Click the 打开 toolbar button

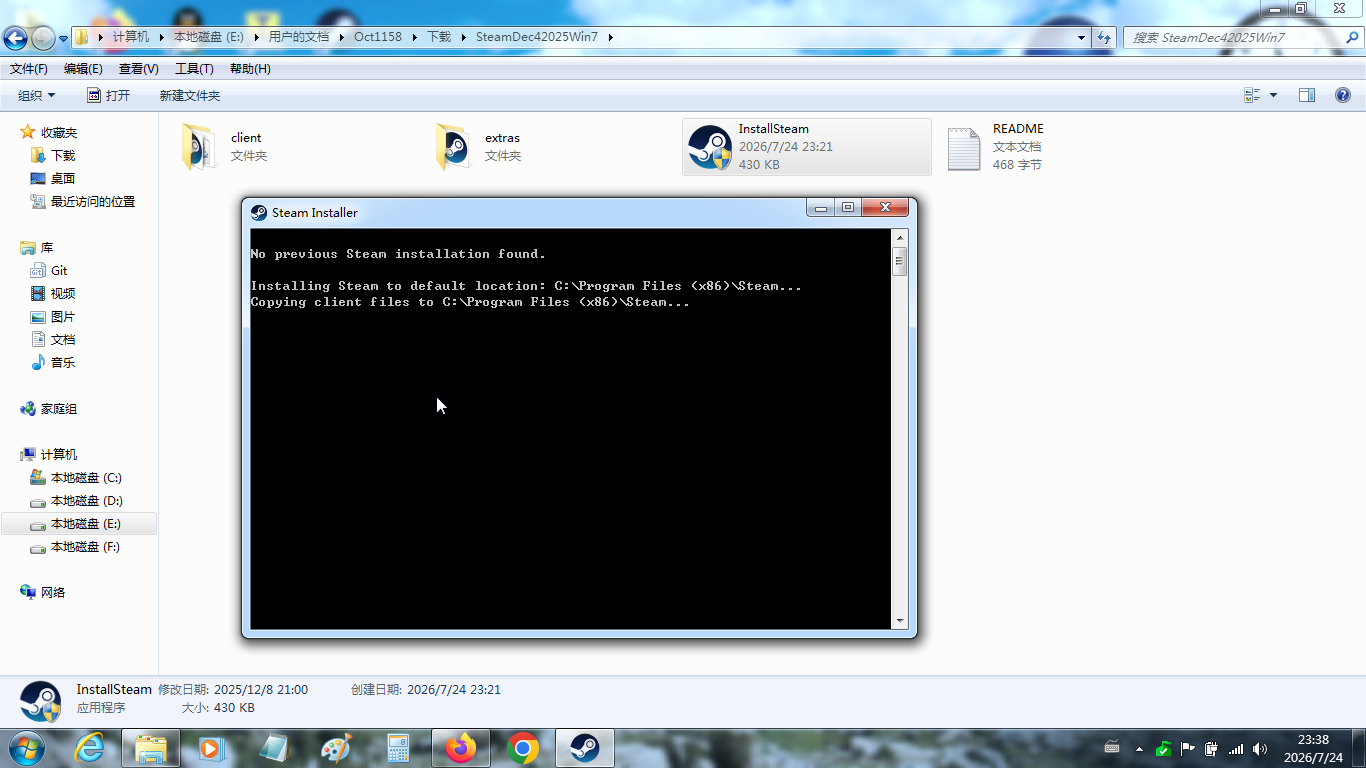point(109,95)
